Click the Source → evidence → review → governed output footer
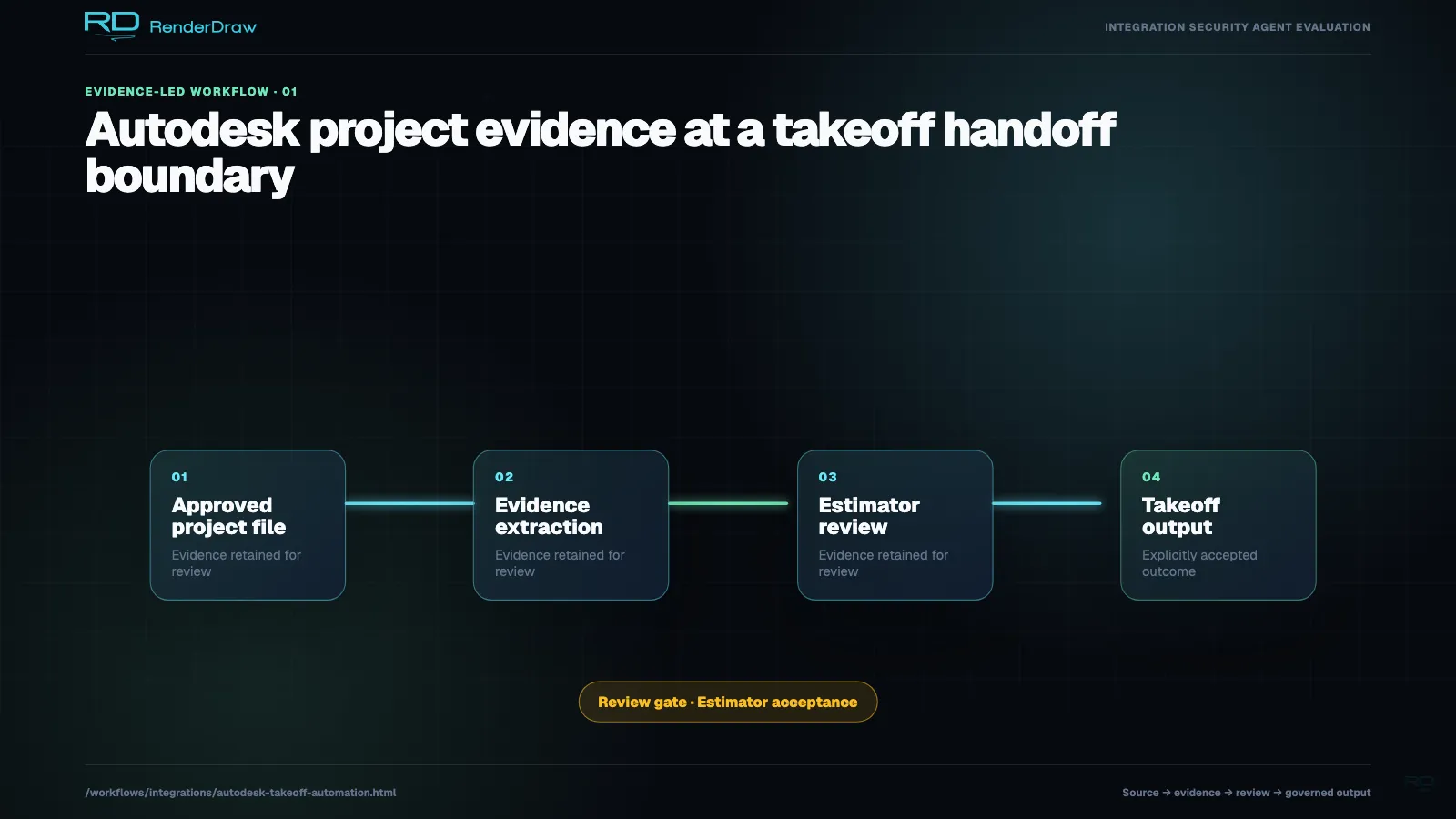Screen dimensions: 1456x819 click(x=1247, y=793)
